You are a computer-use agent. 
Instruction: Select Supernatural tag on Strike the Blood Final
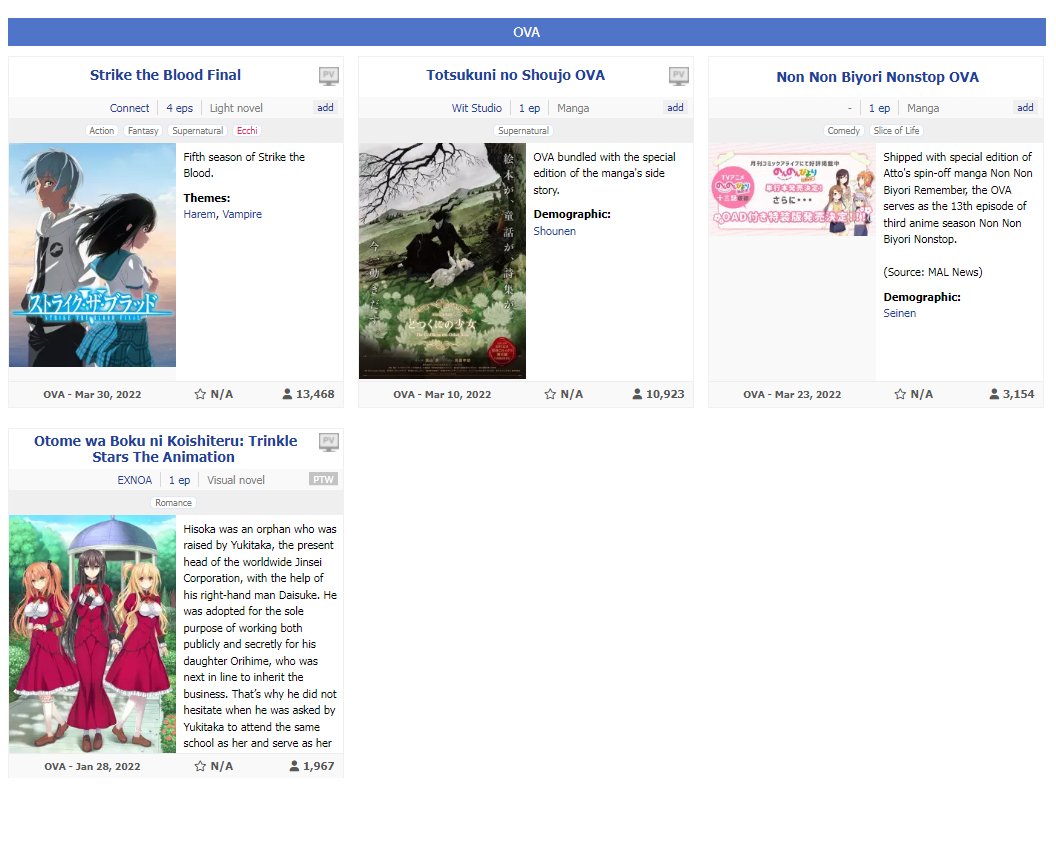197,131
